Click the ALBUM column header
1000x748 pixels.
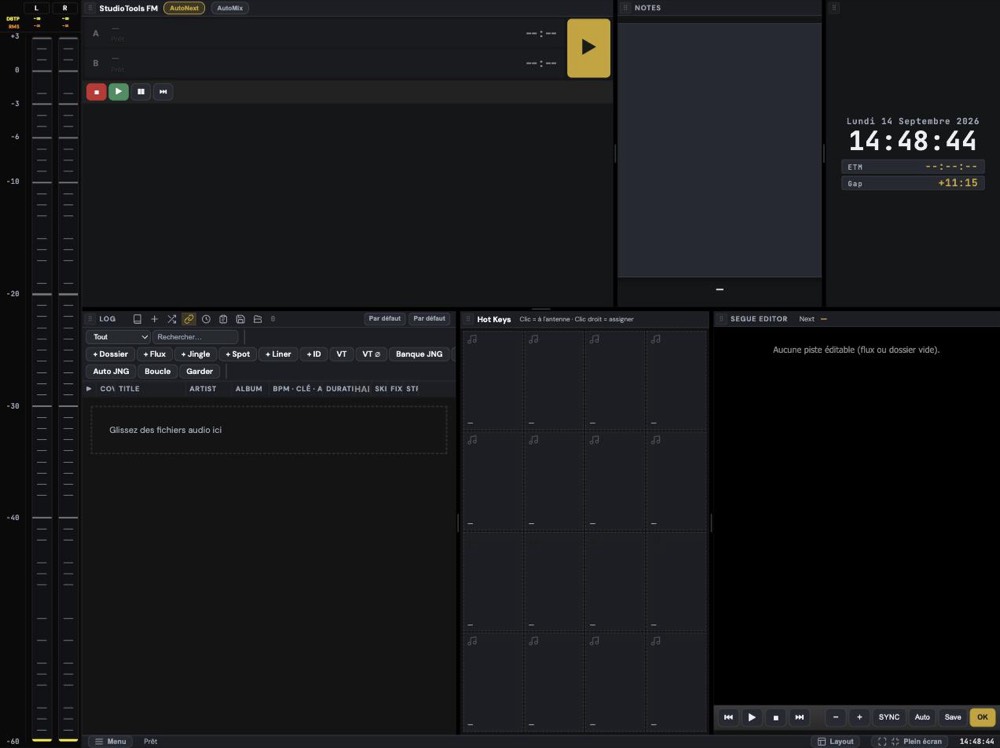(x=249, y=388)
